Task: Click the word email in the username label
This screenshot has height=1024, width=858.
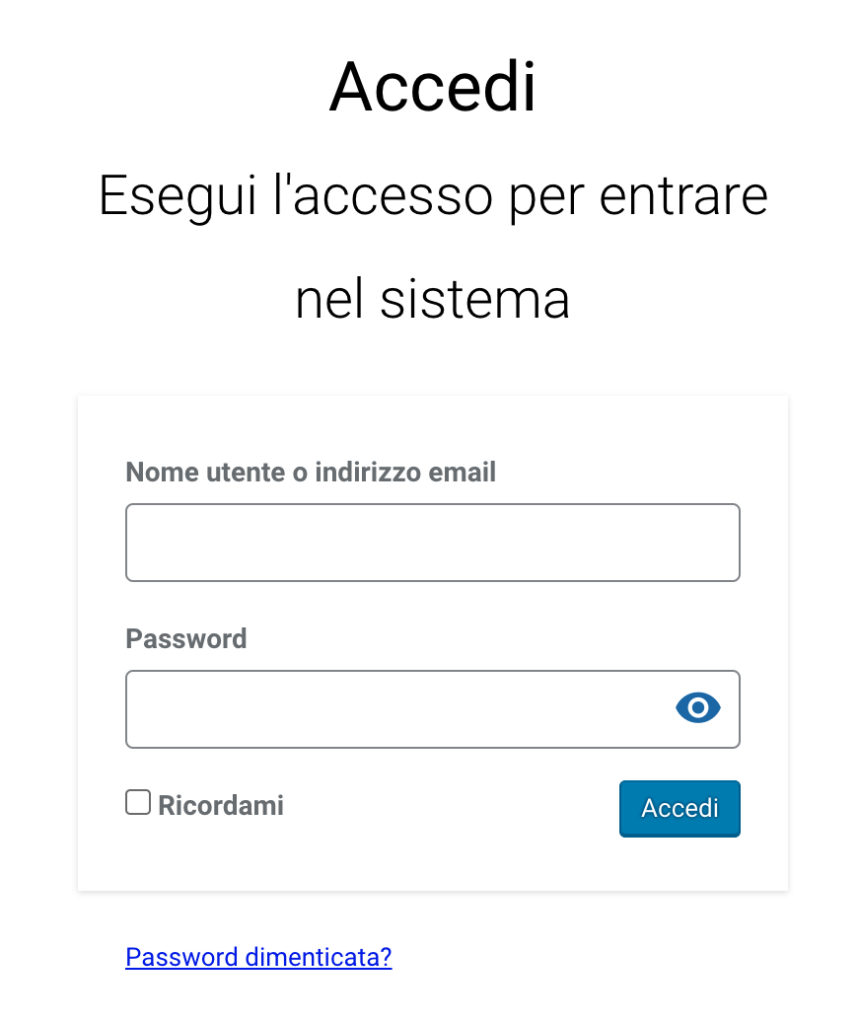Action: click(462, 472)
